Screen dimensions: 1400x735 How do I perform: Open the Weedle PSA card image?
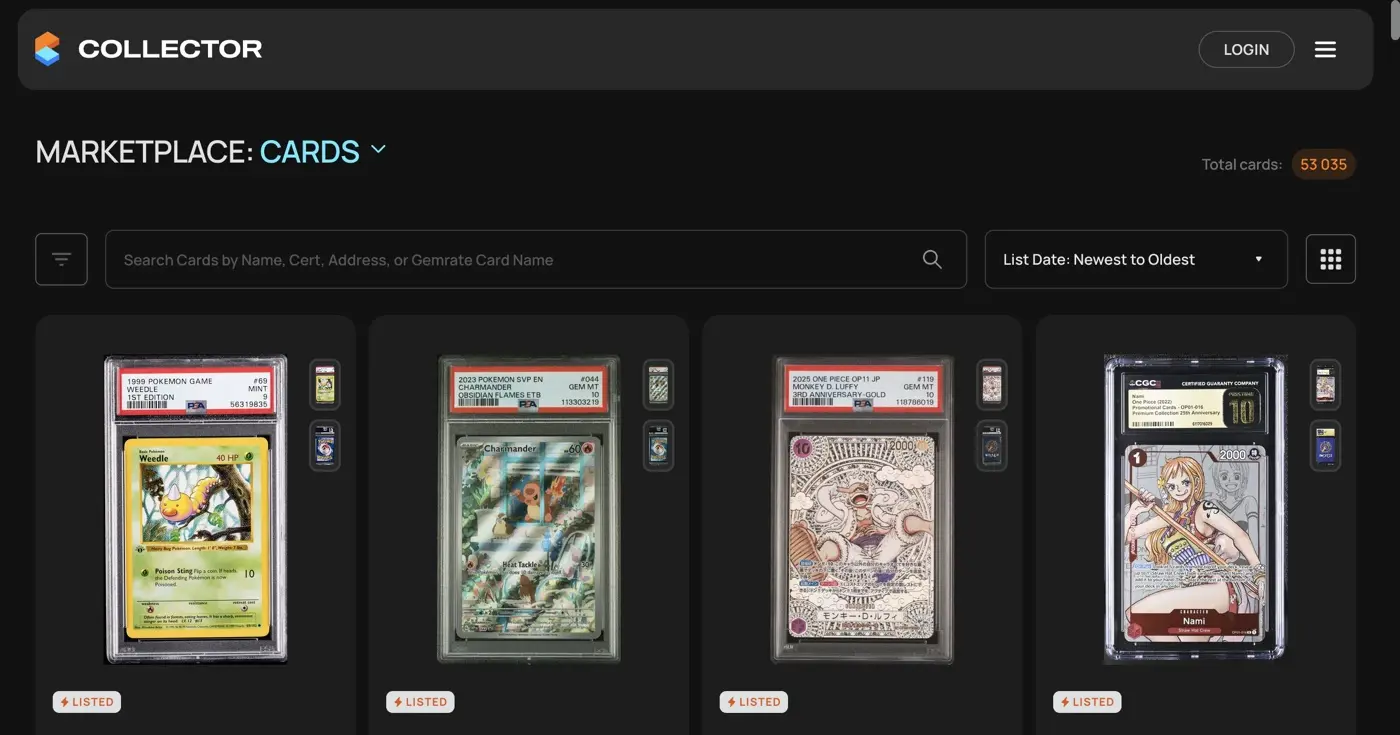click(196, 509)
